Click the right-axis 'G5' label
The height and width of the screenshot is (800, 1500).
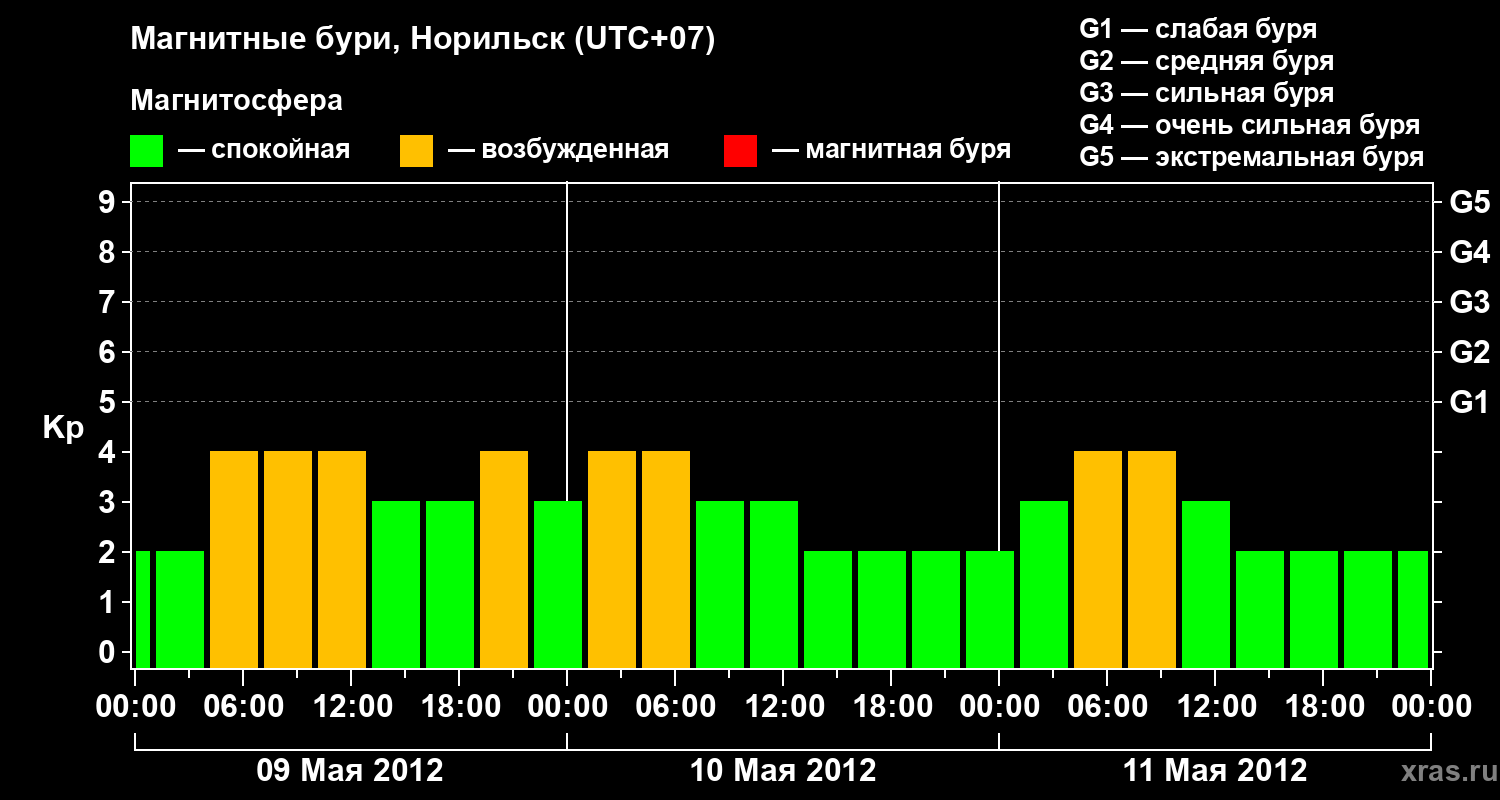pos(1470,202)
